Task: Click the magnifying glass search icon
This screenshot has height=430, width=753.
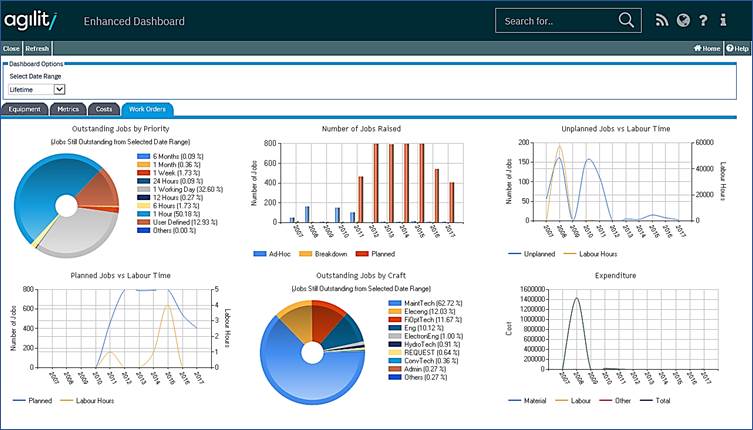Action: coord(626,20)
